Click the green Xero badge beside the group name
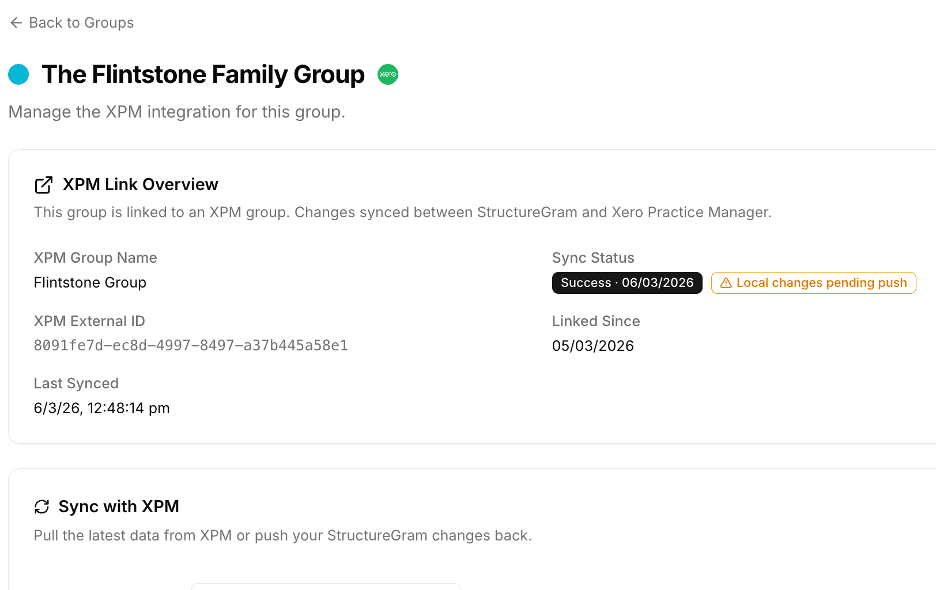Screen dimensions: 936x590 [387, 74]
